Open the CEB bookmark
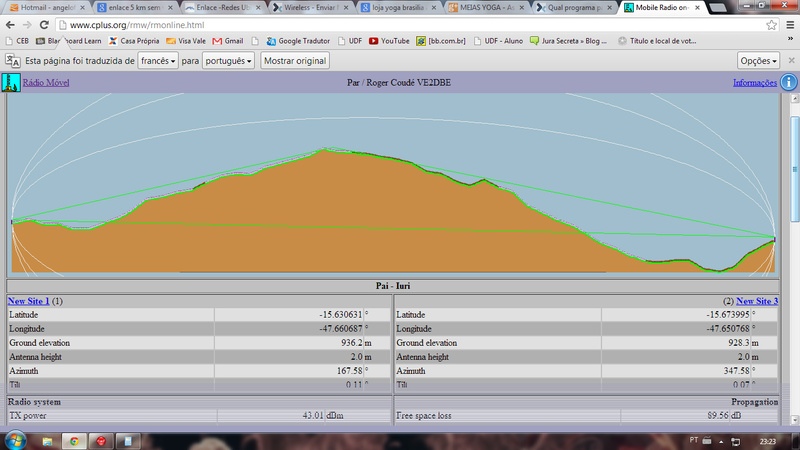The width and height of the screenshot is (800, 450). tap(17, 41)
